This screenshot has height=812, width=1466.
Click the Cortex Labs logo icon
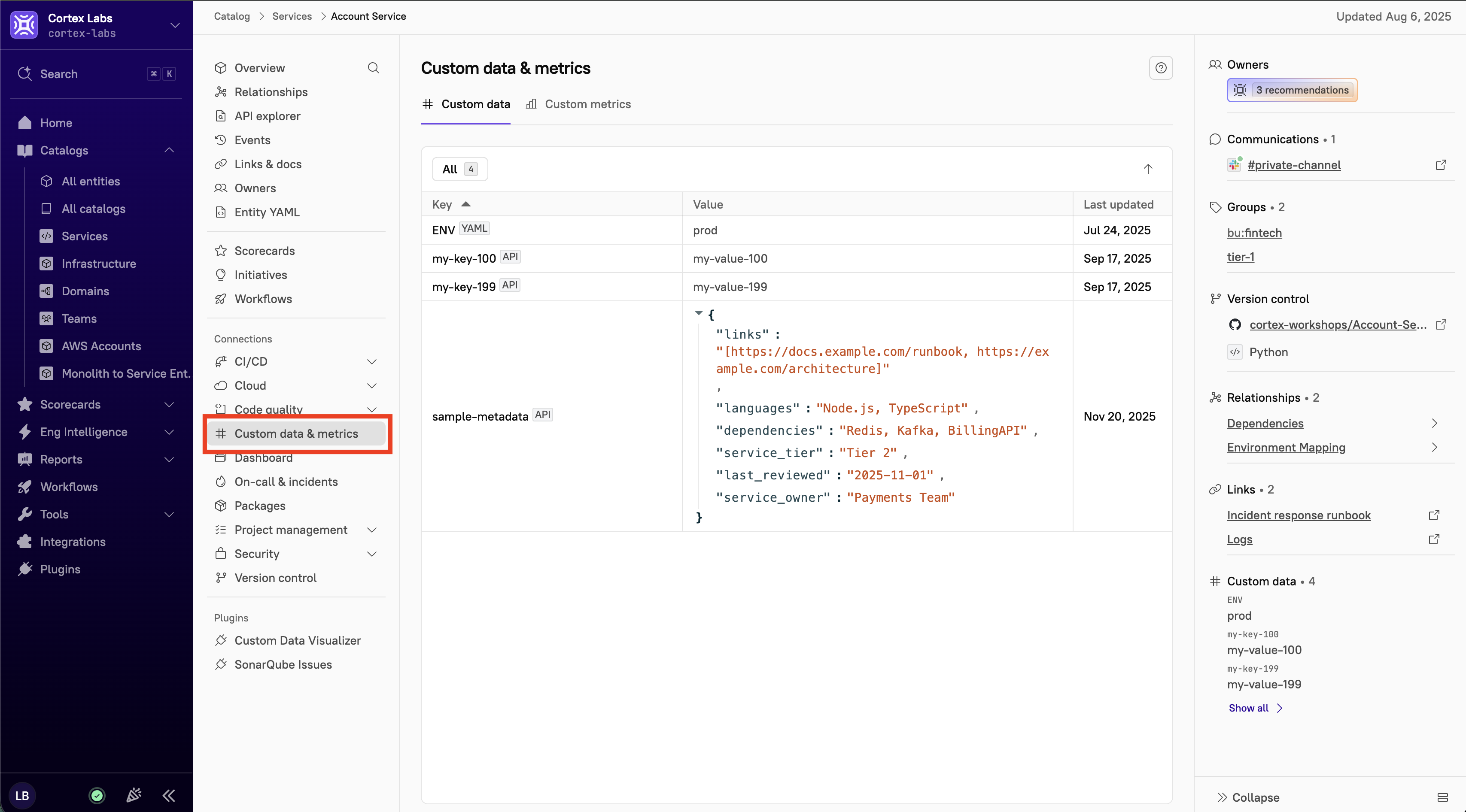pyautogui.click(x=24, y=25)
